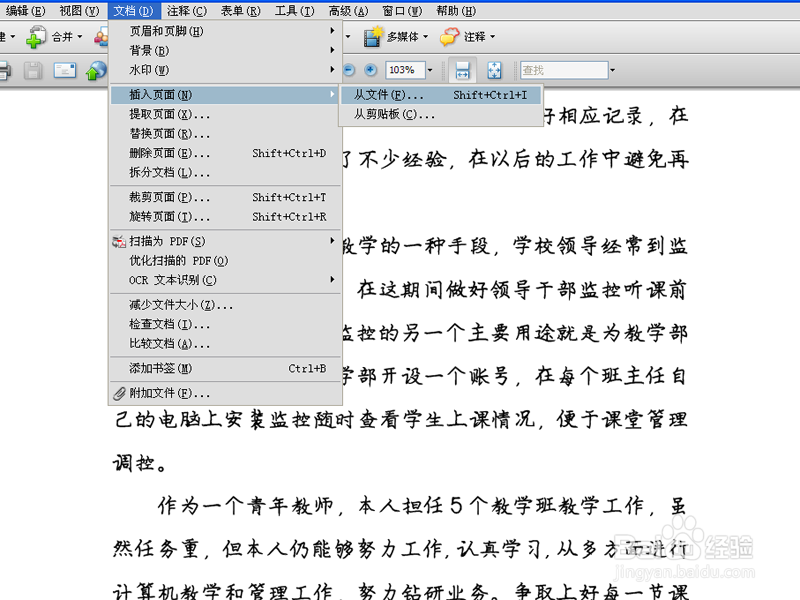
Task: Save the document using the save icon
Action: [x=34, y=71]
